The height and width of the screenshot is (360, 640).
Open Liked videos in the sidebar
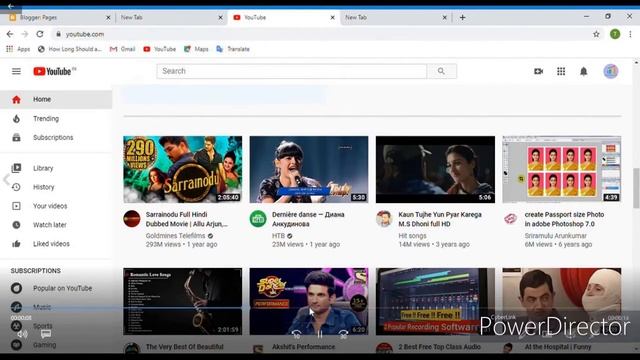pyautogui.click(x=56, y=244)
